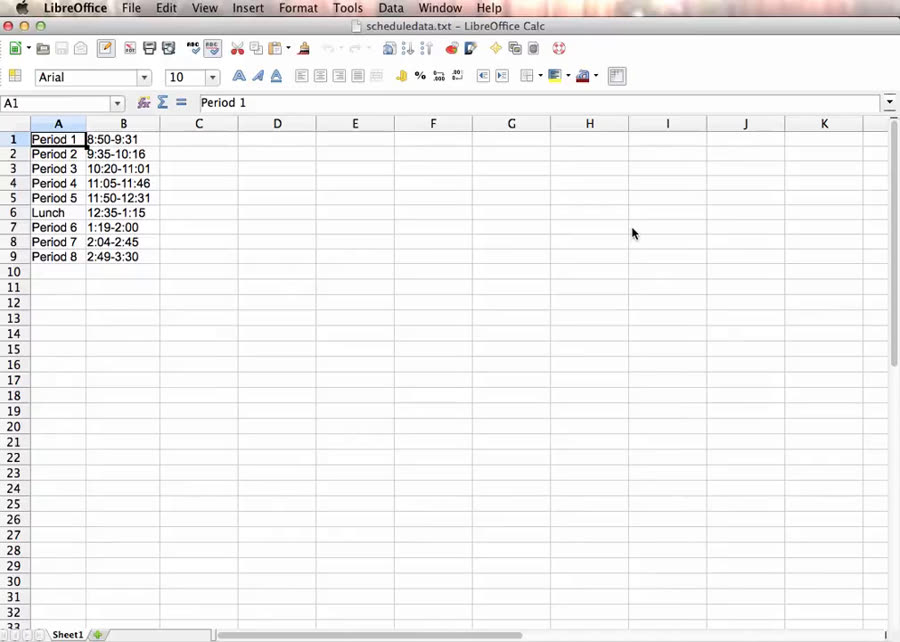The image size is (900, 642).
Task: Click Show Draw Functions icon
Action: [x=471, y=48]
